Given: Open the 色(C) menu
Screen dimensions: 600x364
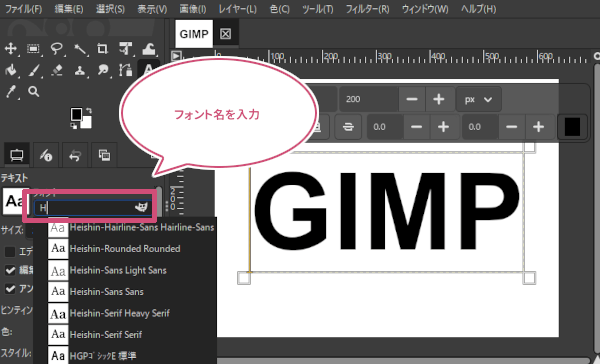Looking at the screenshot, I should click(279, 9).
